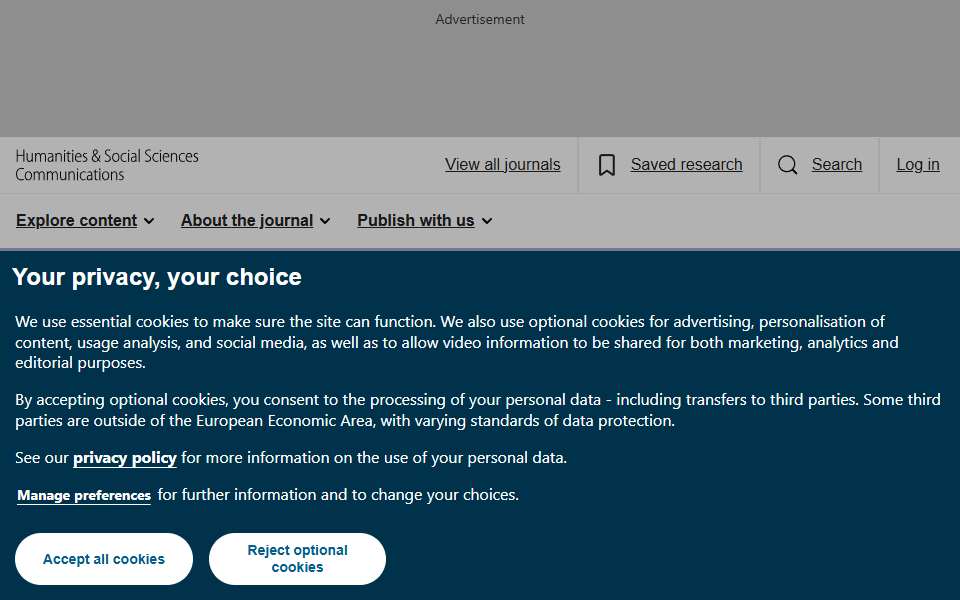Open the privacy policy link
The width and height of the screenshot is (960, 600).
tap(125, 458)
